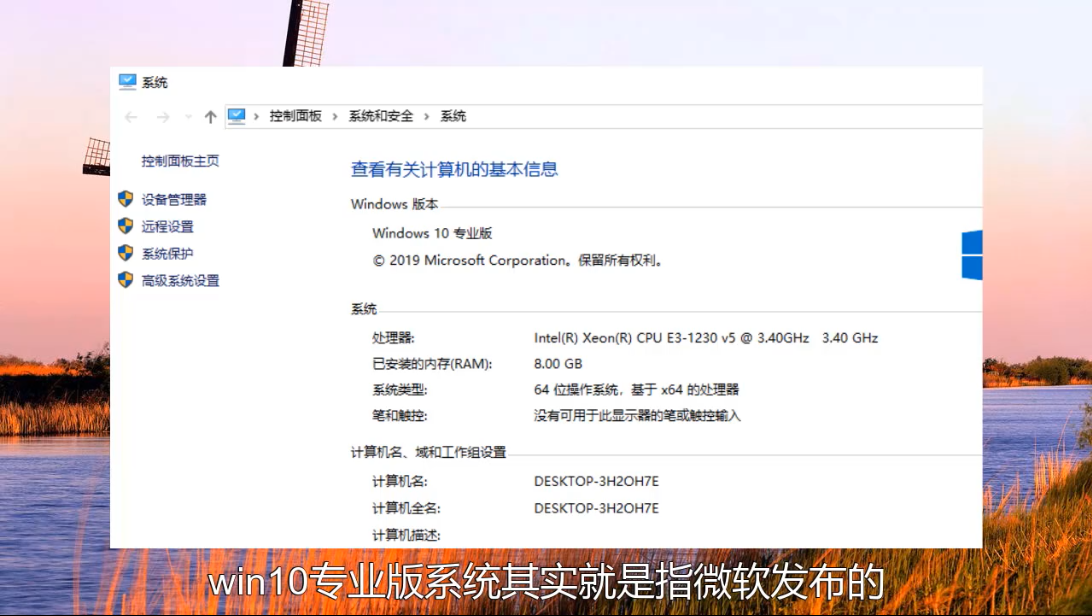Click the 计算机名、域和工作组设置 section header
This screenshot has height=616, width=1092.
[x=428, y=452]
